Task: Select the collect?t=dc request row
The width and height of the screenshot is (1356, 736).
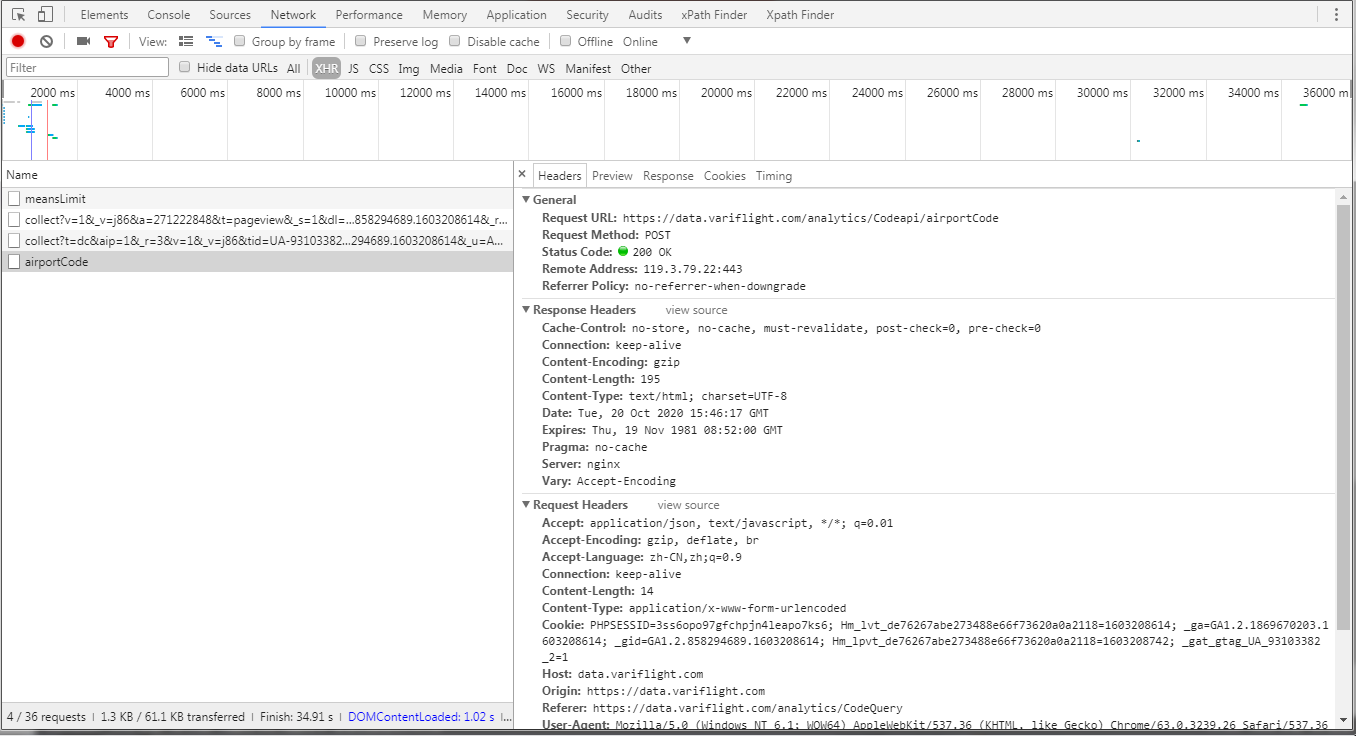Action: (x=257, y=241)
